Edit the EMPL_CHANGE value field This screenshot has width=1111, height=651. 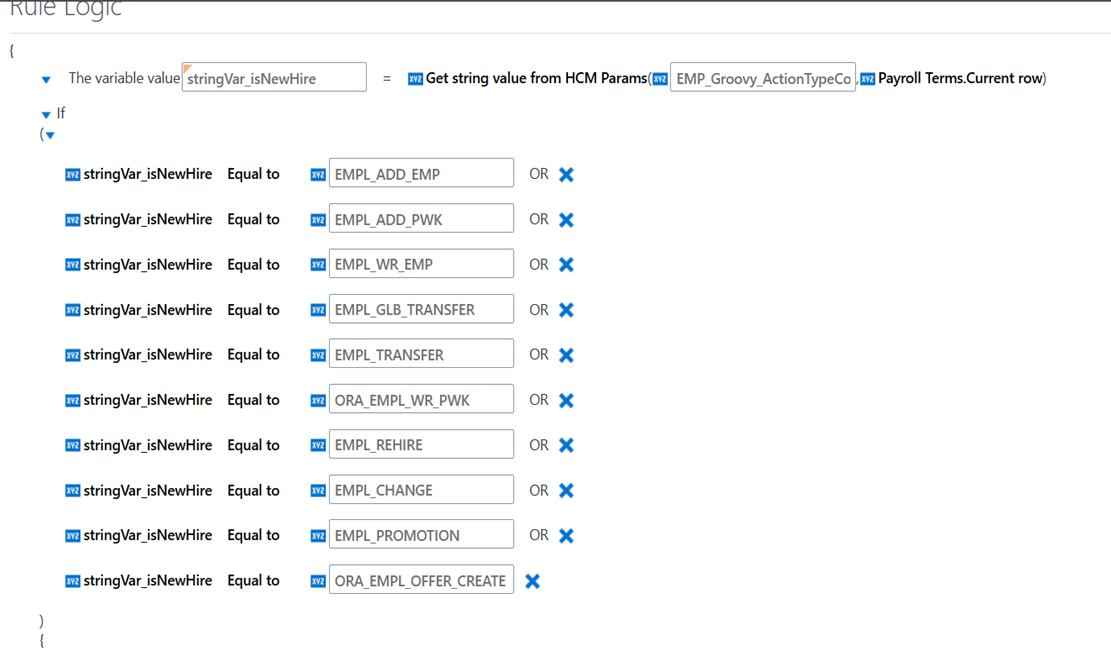[422, 489]
